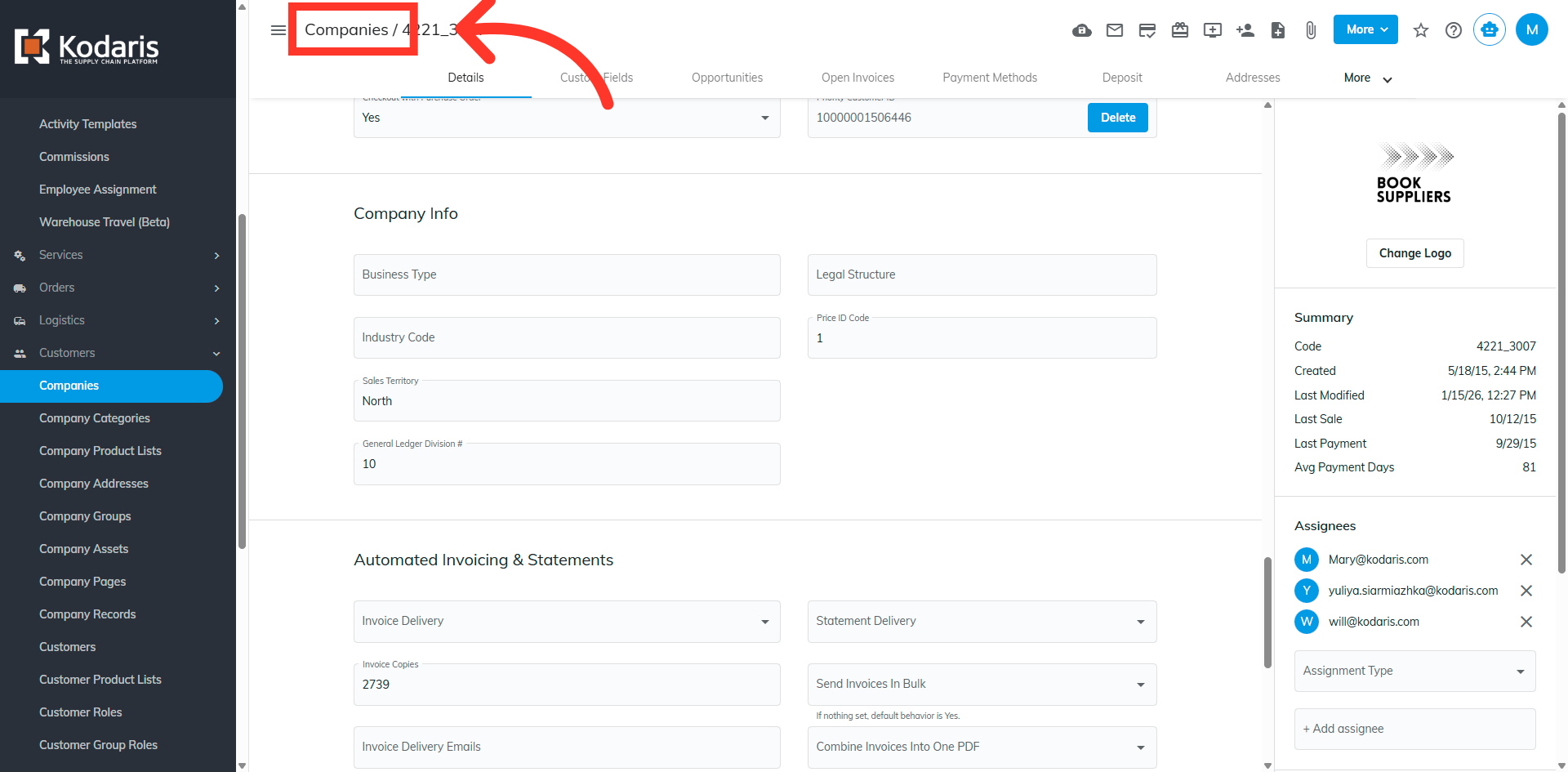Click the Legal Structure field

point(982,275)
